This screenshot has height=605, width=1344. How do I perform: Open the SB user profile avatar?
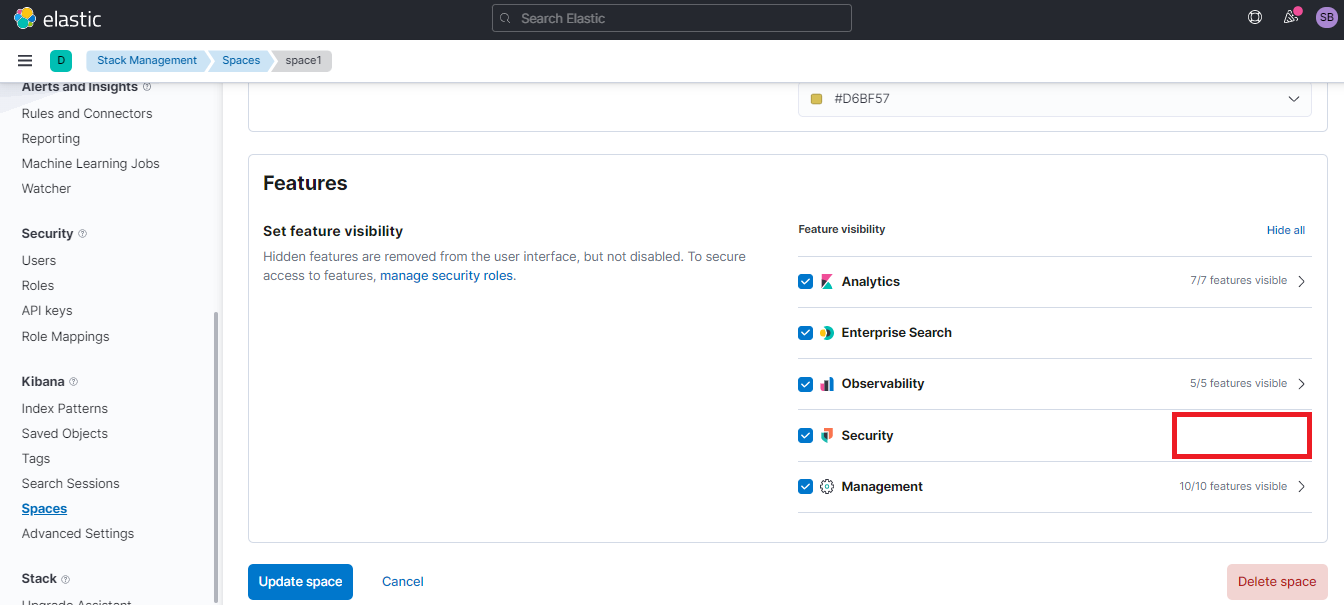(x=1326, y=17)
